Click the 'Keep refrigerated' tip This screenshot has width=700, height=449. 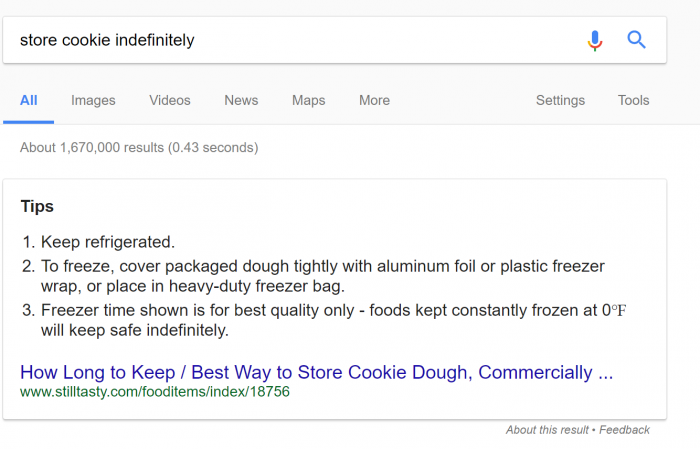(108, 242)
